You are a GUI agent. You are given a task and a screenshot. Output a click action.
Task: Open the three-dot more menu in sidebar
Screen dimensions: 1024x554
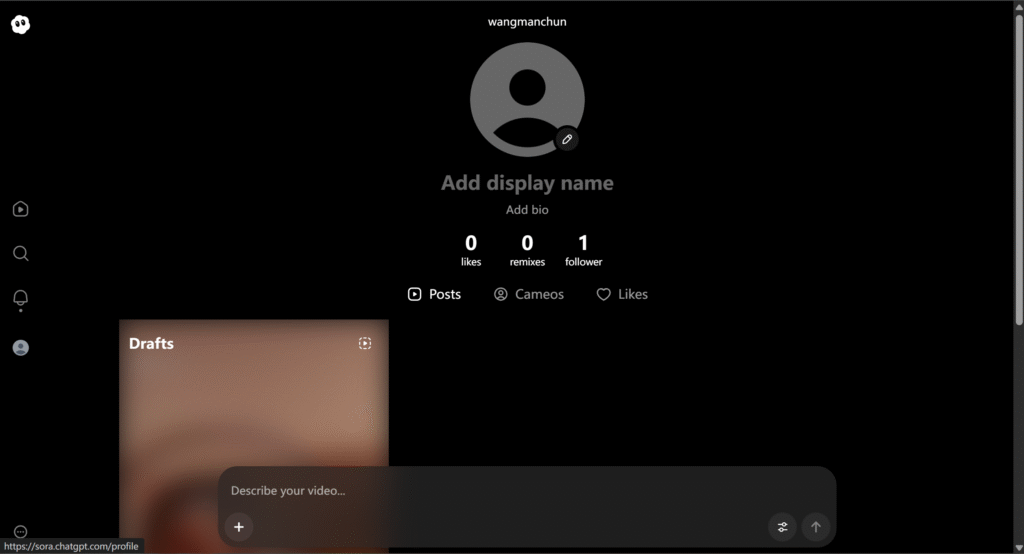[x=21, y=532]
